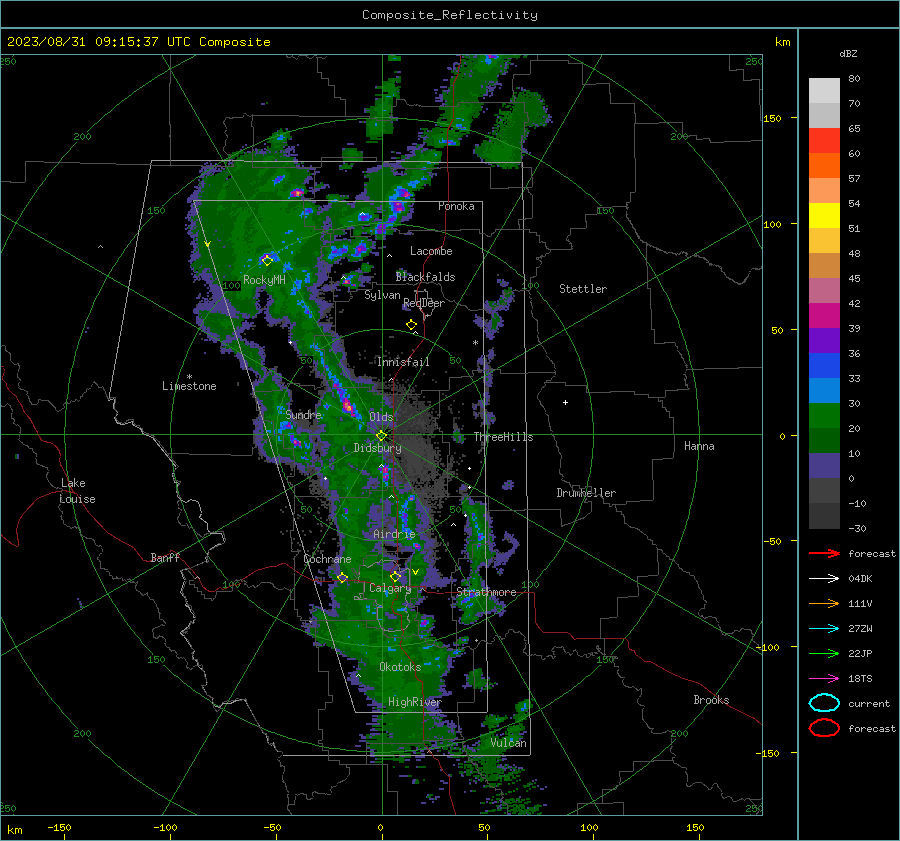Screen dimensions: 900x841
Task: Click the Brooks city label
Action: [x=711, y=700]
